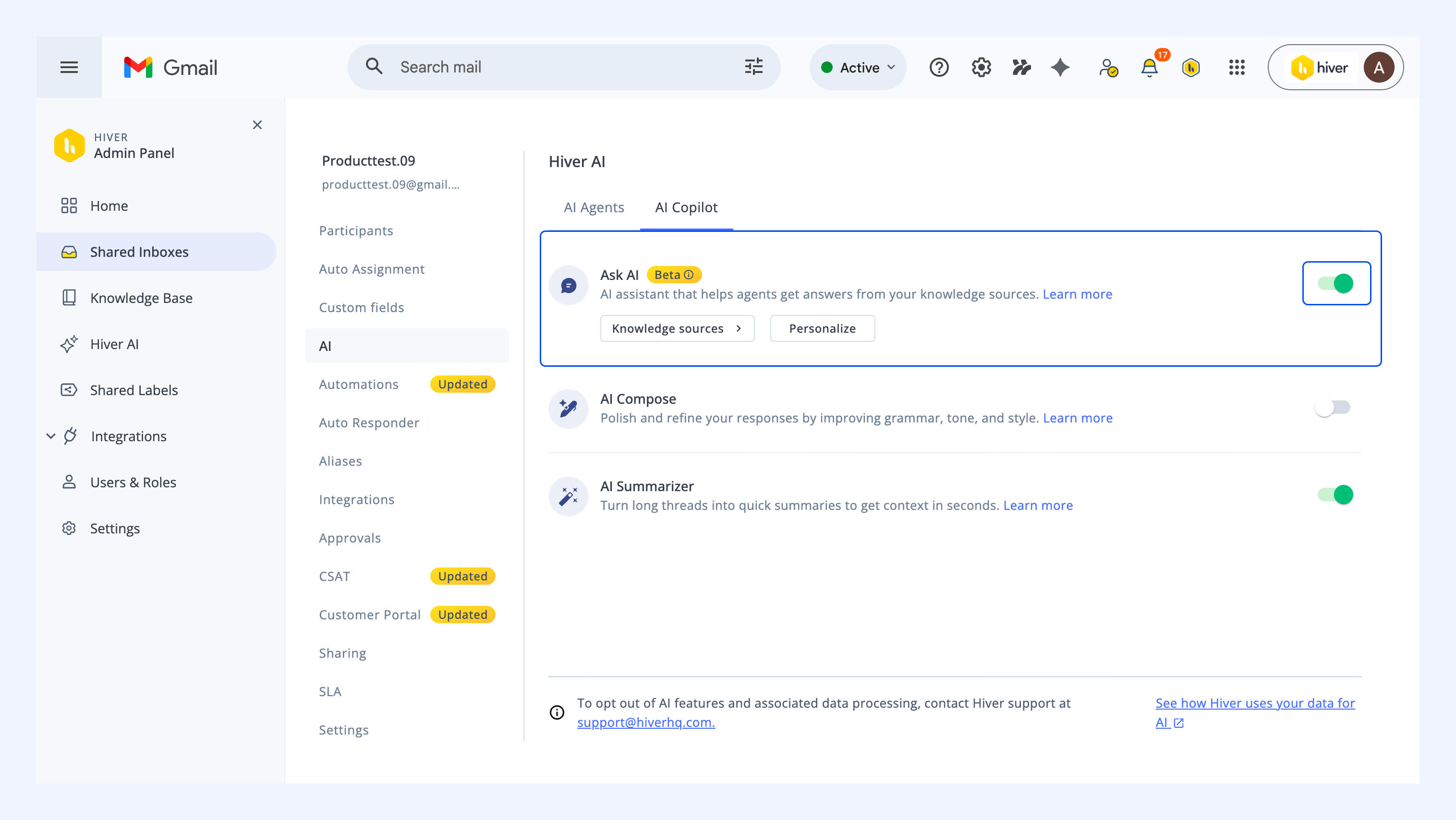1456x820 pixels.
Task: Expand the Integrations sidebar section
Action: [x=51, y=436]
